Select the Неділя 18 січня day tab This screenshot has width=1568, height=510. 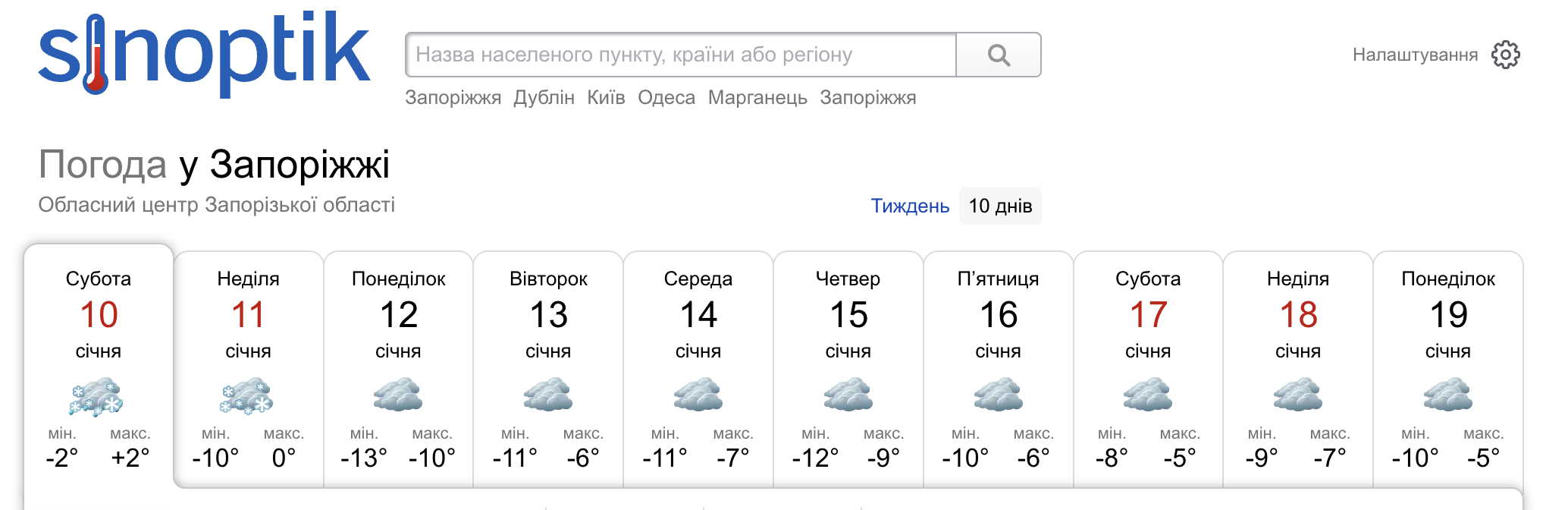point(1298,314)
